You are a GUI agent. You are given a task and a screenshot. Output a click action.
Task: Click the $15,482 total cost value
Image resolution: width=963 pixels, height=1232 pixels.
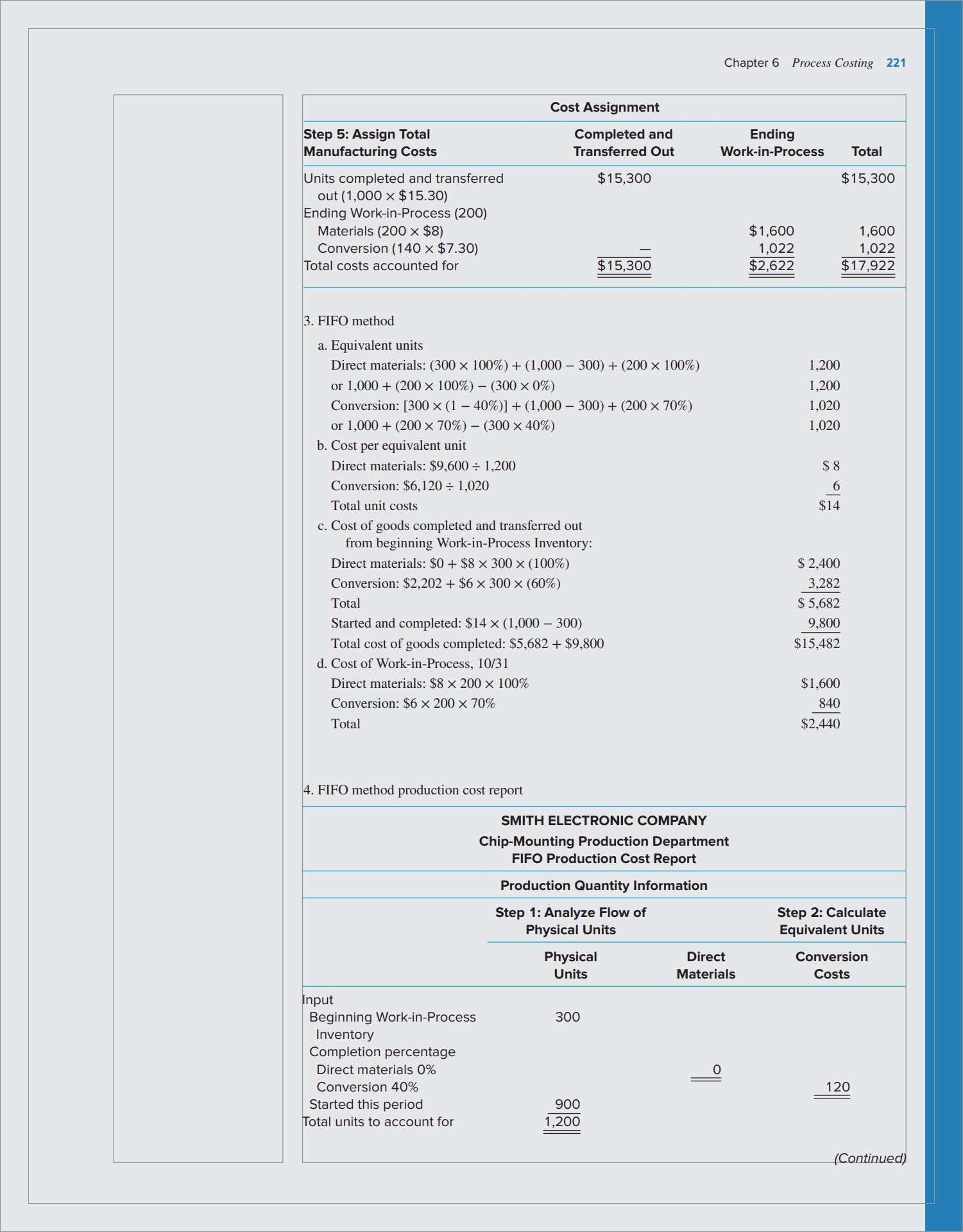pos(817,644)
